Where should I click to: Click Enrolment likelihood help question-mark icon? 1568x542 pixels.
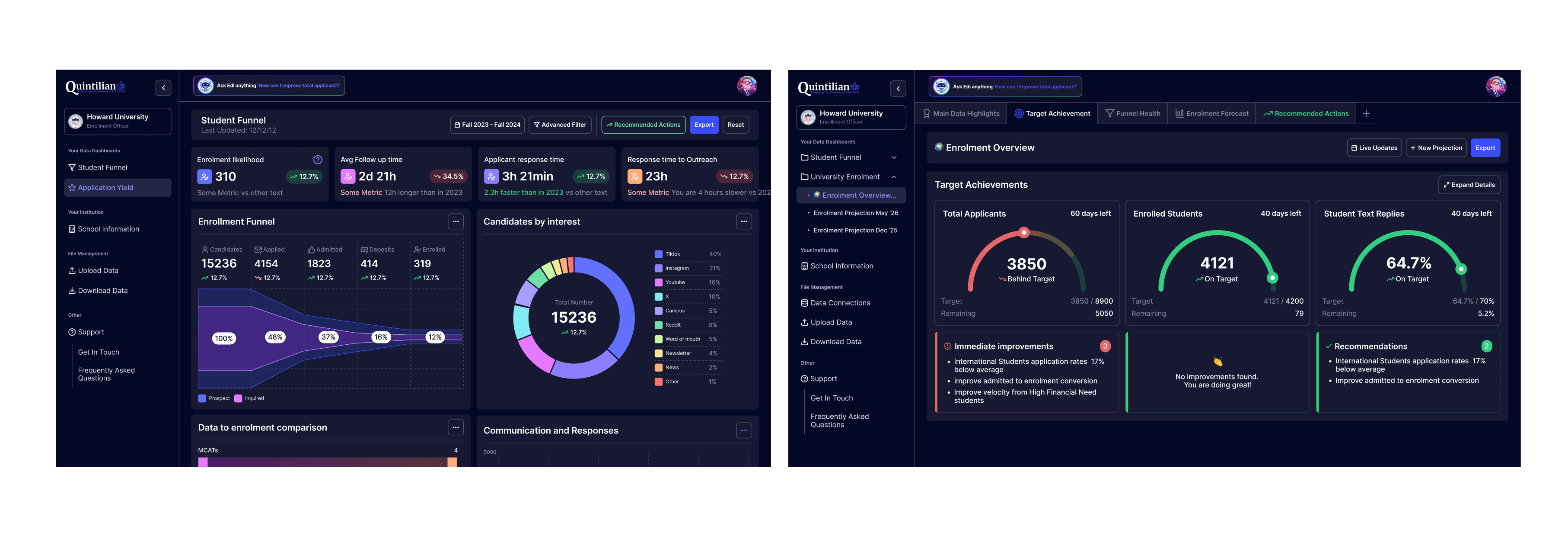pos(317,160)
